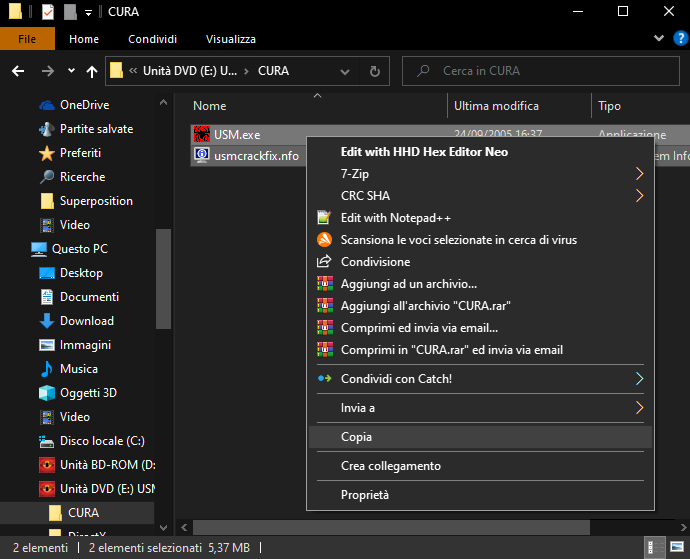
Task: Choose Edit with HHD Hex Editor Neo
Action: (x=481, y=151)
